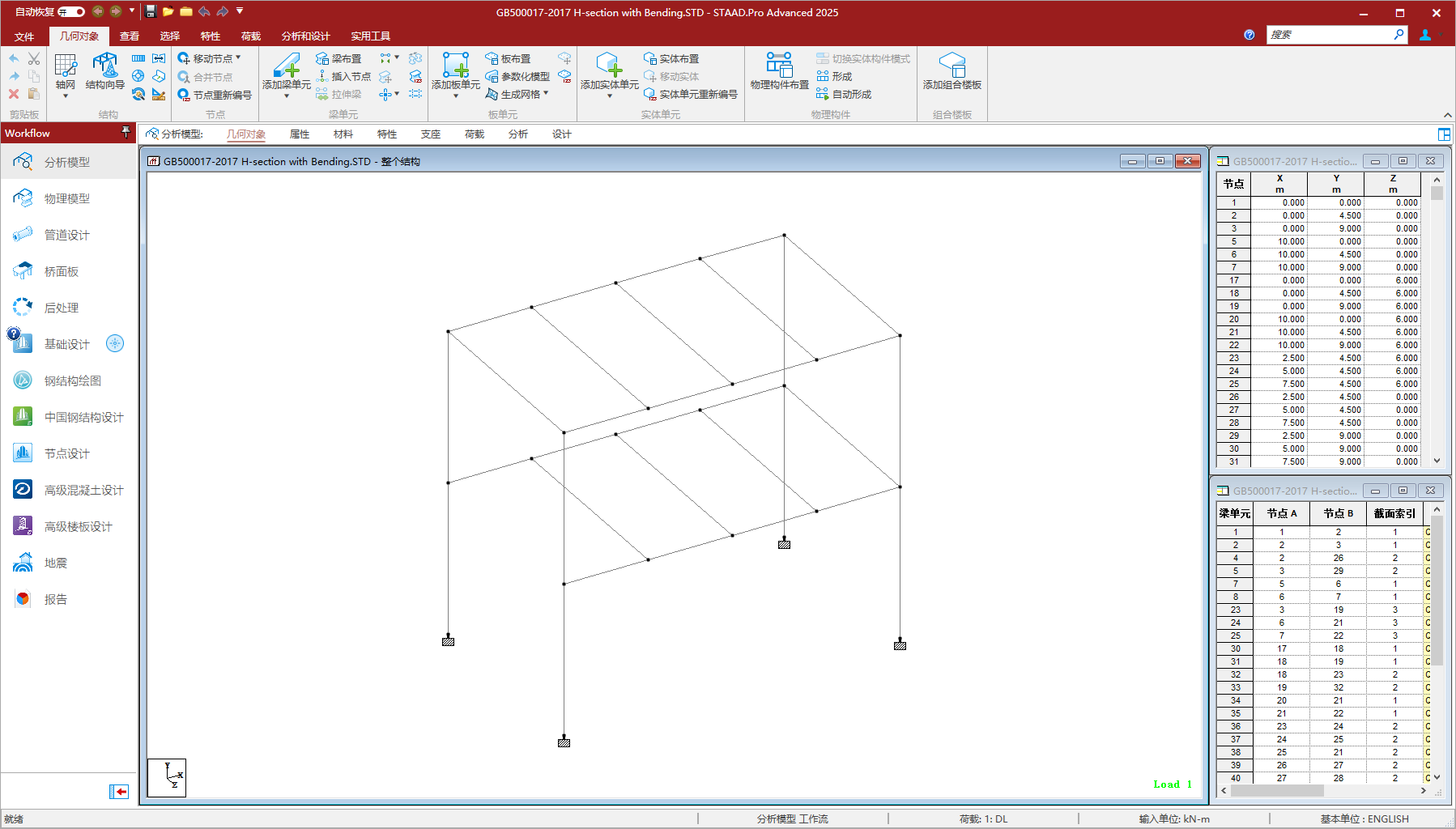The height and width of the screenshot is (829, 1456).
Task: Switch to the 实用工具 ribbon tab
Action: [370, 36]
